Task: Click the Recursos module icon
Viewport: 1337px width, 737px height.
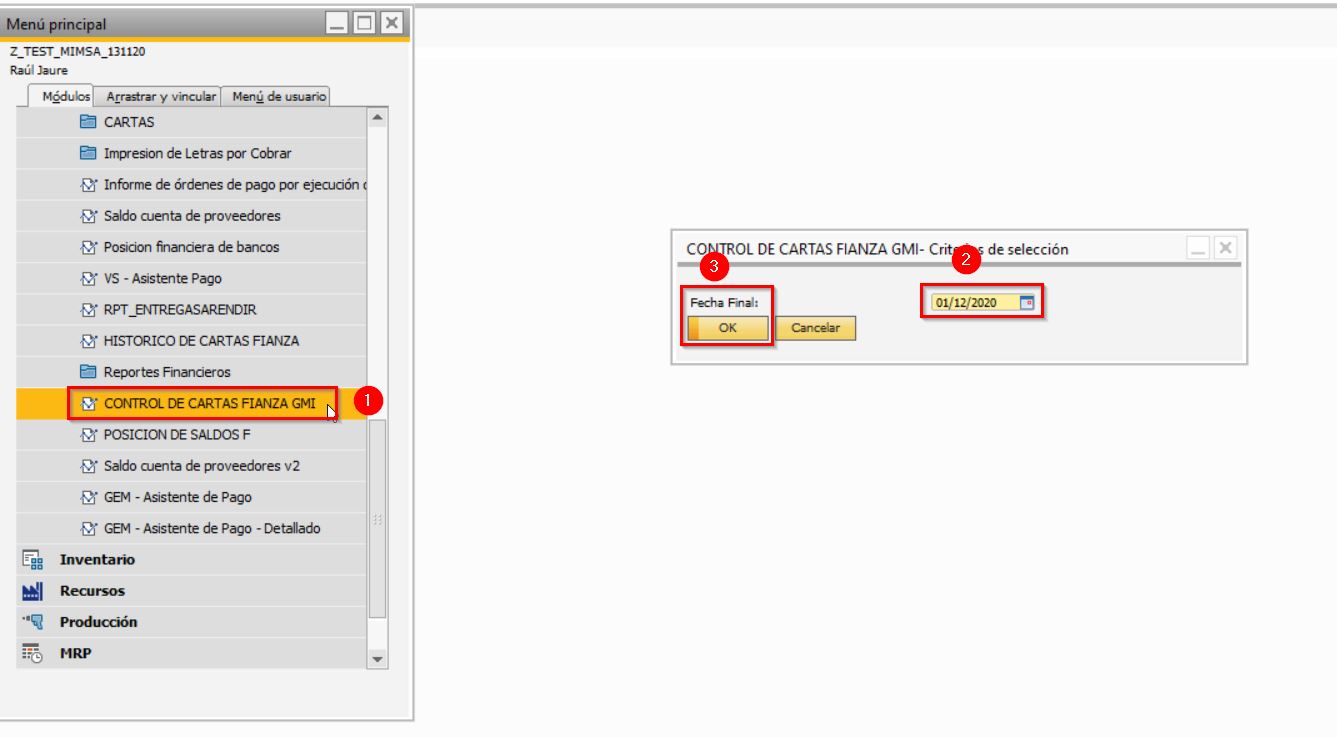Action: click(x=32, y=591)
